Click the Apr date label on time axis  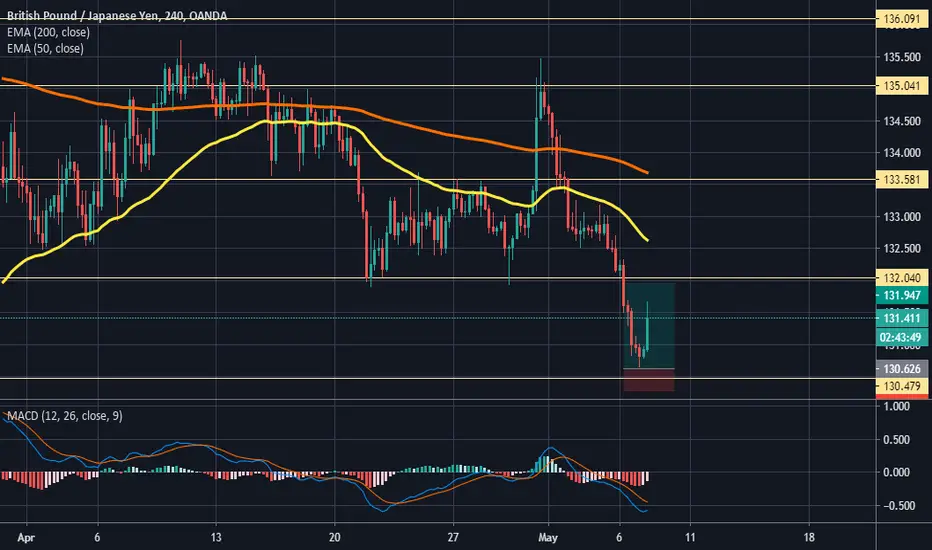[26, 538]
